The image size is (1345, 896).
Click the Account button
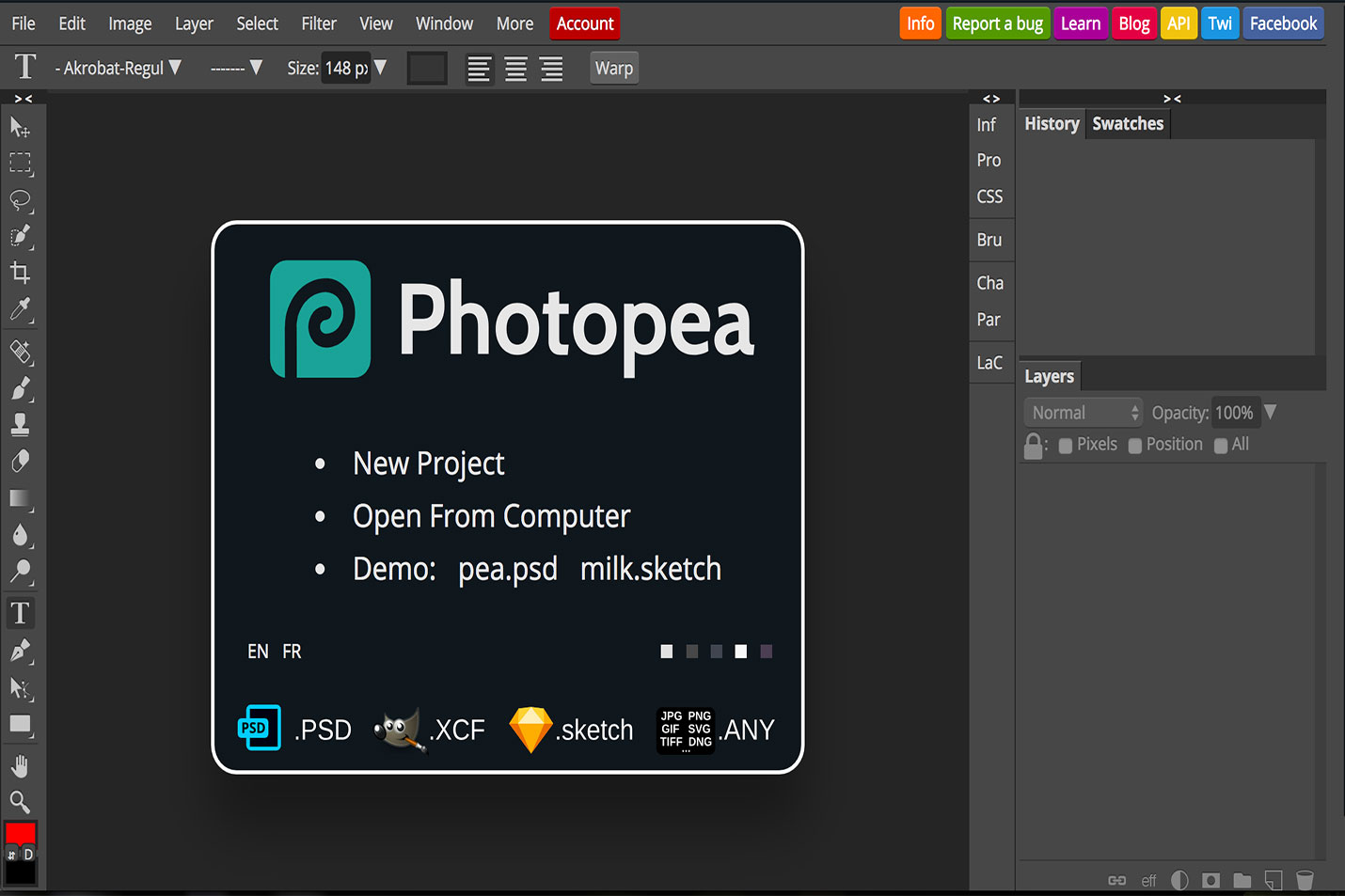[585, 24]
